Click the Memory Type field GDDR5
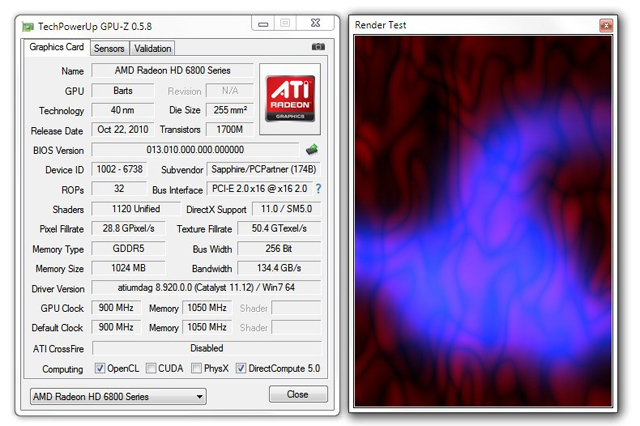The image size is (640, 426). (129, 248)
